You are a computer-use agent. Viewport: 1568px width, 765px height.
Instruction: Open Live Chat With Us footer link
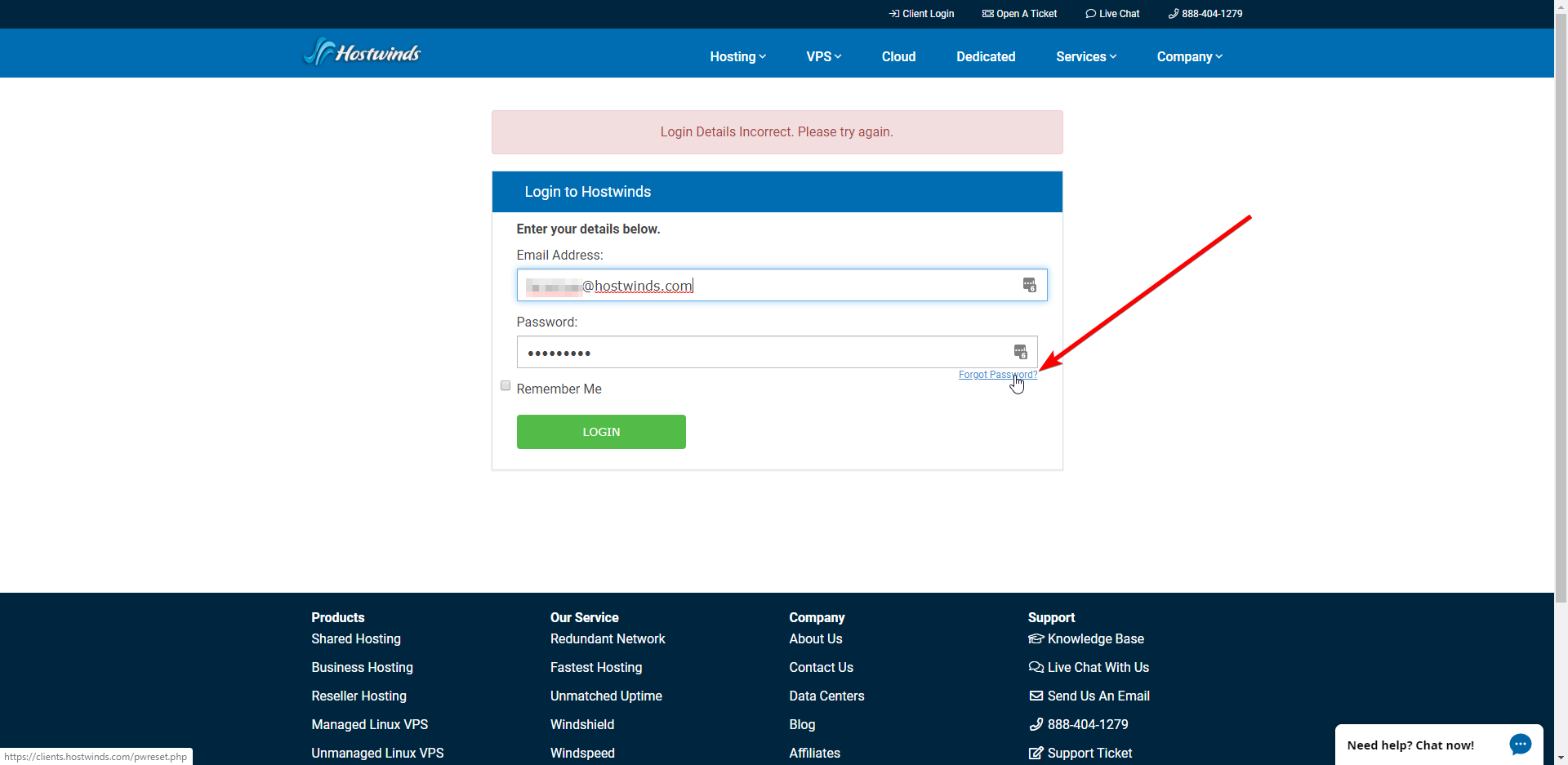coord(1089,667)
